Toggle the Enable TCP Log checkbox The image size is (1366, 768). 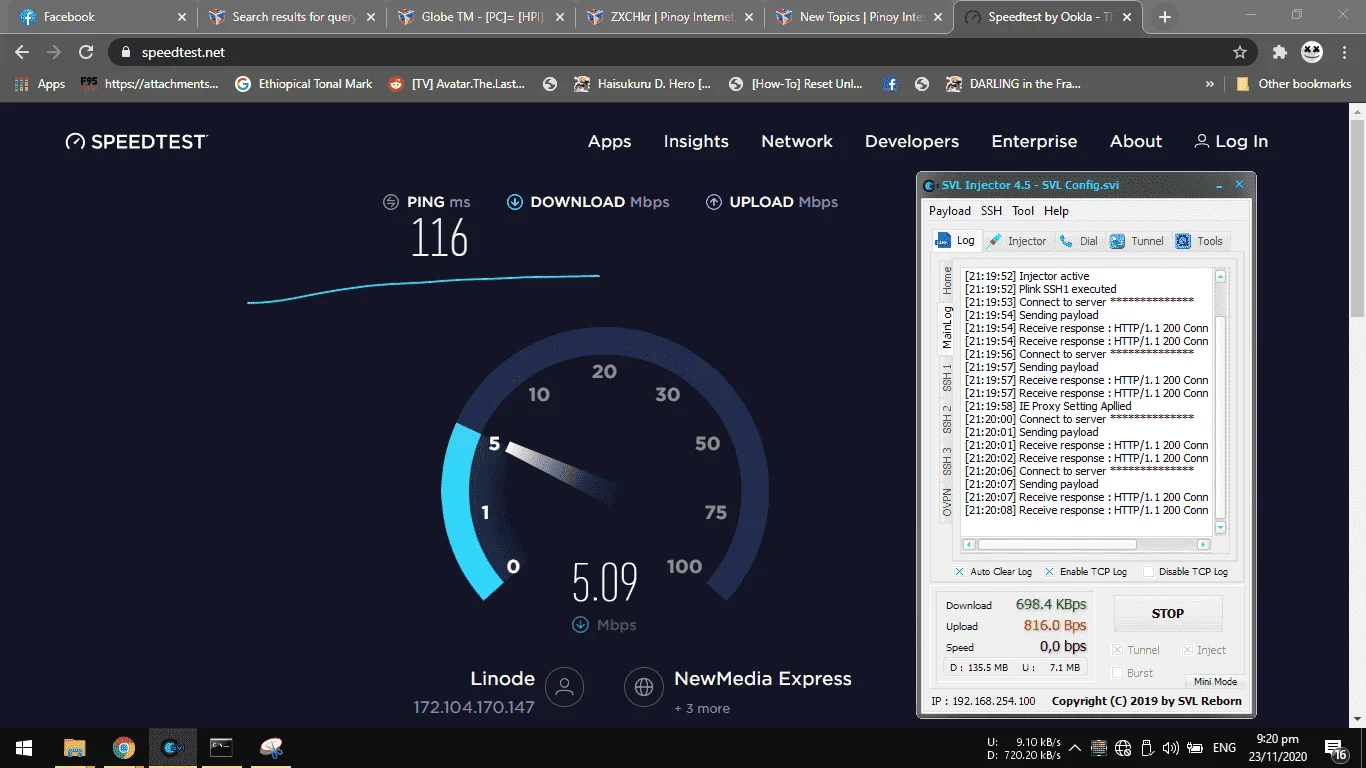1049,572
